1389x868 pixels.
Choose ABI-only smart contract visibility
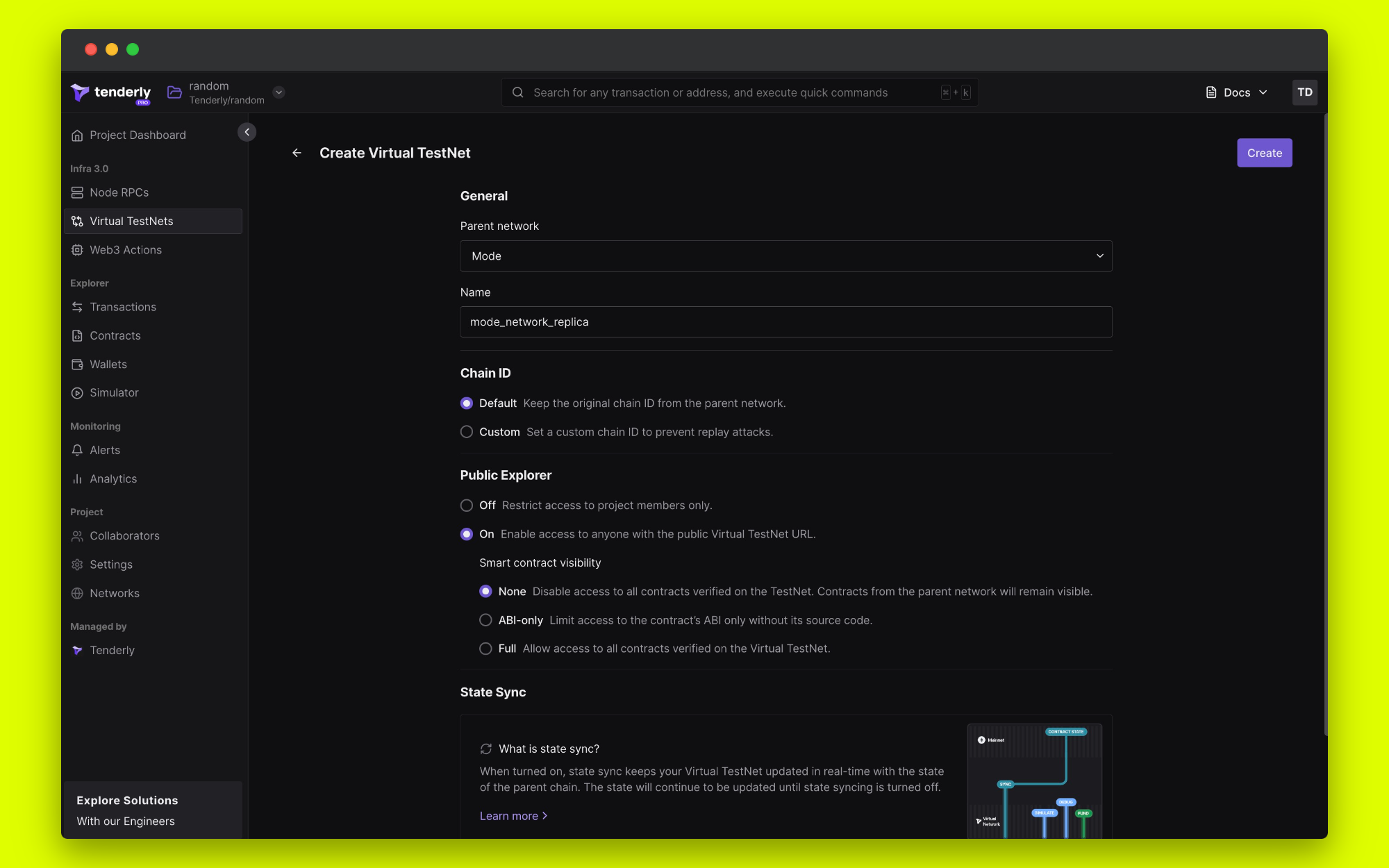[485, 620]
